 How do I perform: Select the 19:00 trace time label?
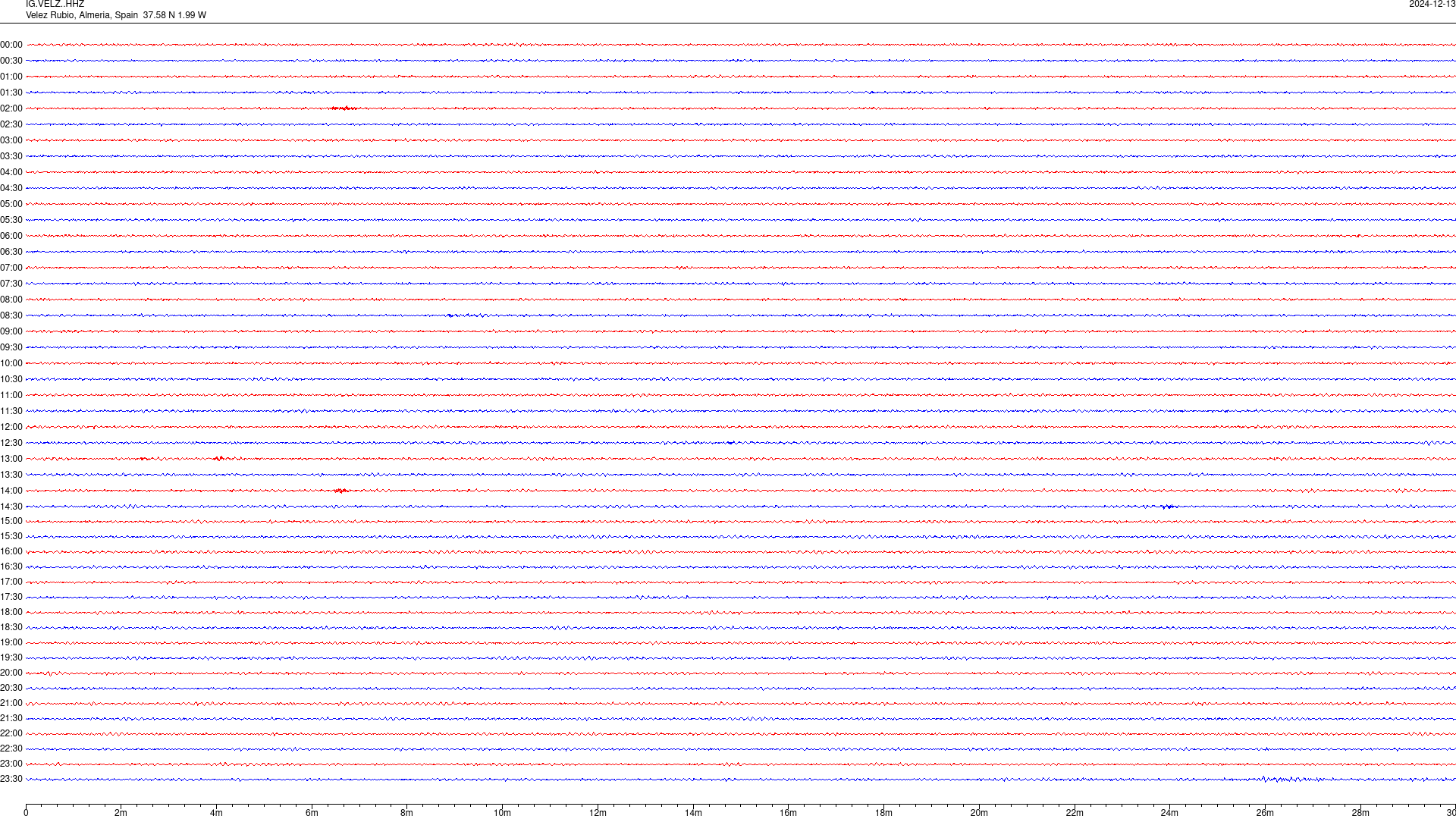click(11, 642)
